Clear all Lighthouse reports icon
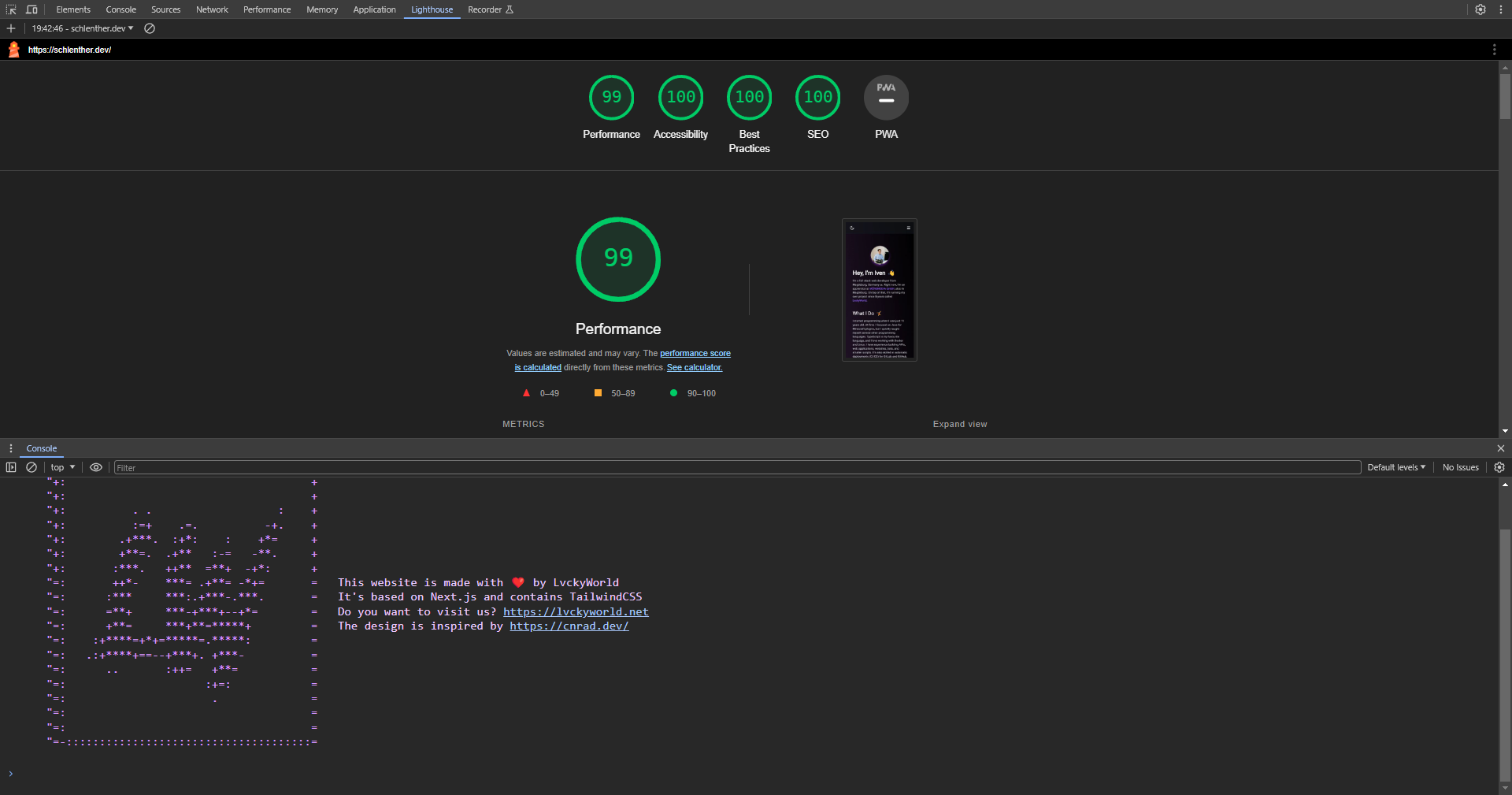This screenshot has height=795, width=1512. [150, 28]
